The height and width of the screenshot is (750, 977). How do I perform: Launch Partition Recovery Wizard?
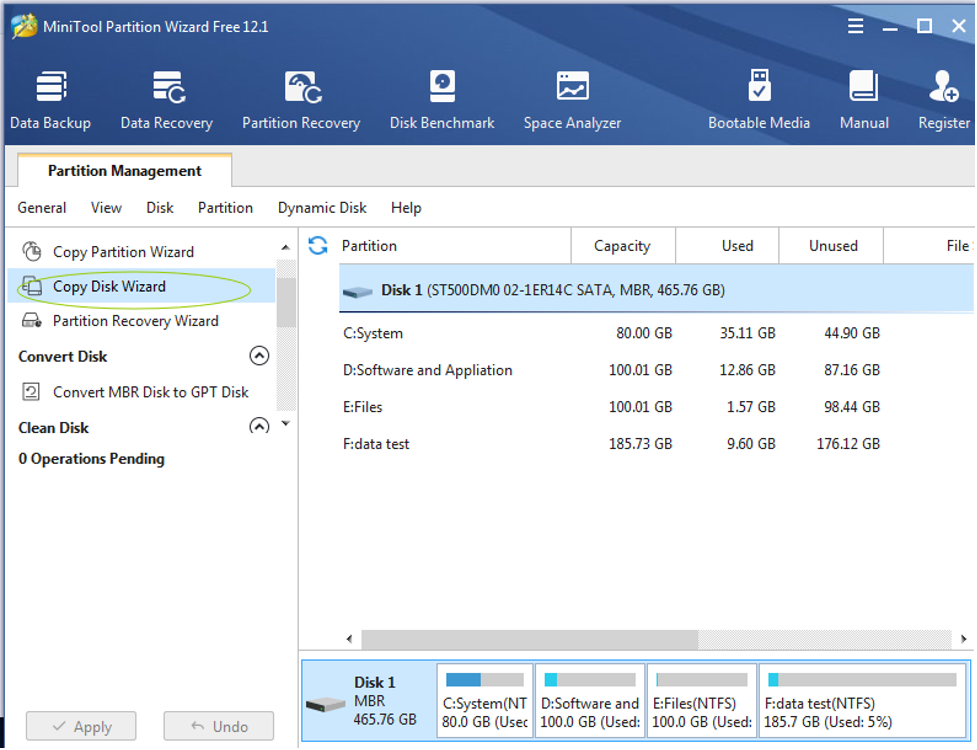pos(136,321)
